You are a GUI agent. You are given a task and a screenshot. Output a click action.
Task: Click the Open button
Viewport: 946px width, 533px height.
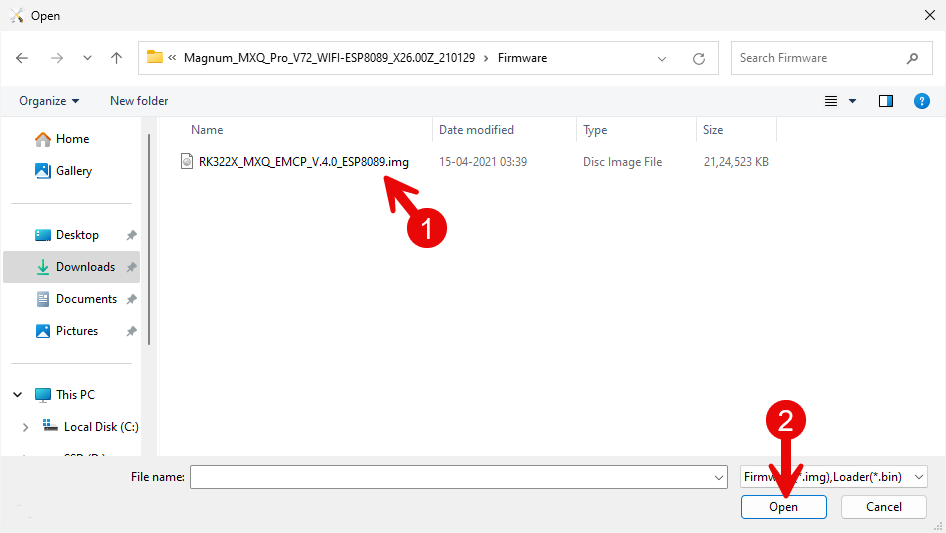point(783,507)
